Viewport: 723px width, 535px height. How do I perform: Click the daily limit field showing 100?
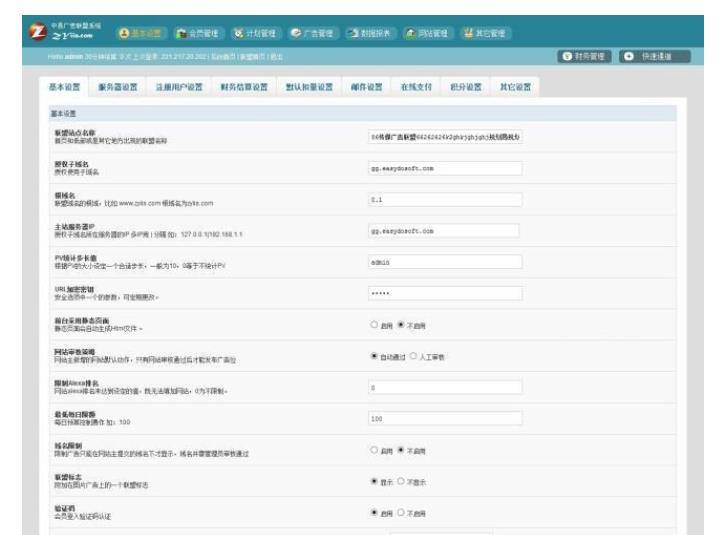(445, 419)
